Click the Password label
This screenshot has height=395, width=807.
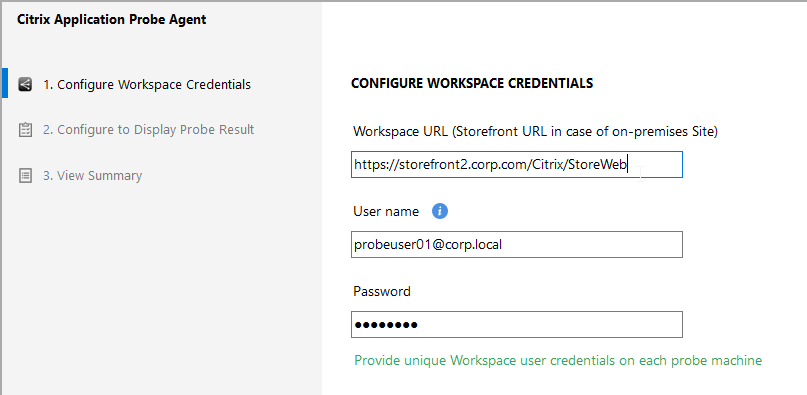(382, 291)
